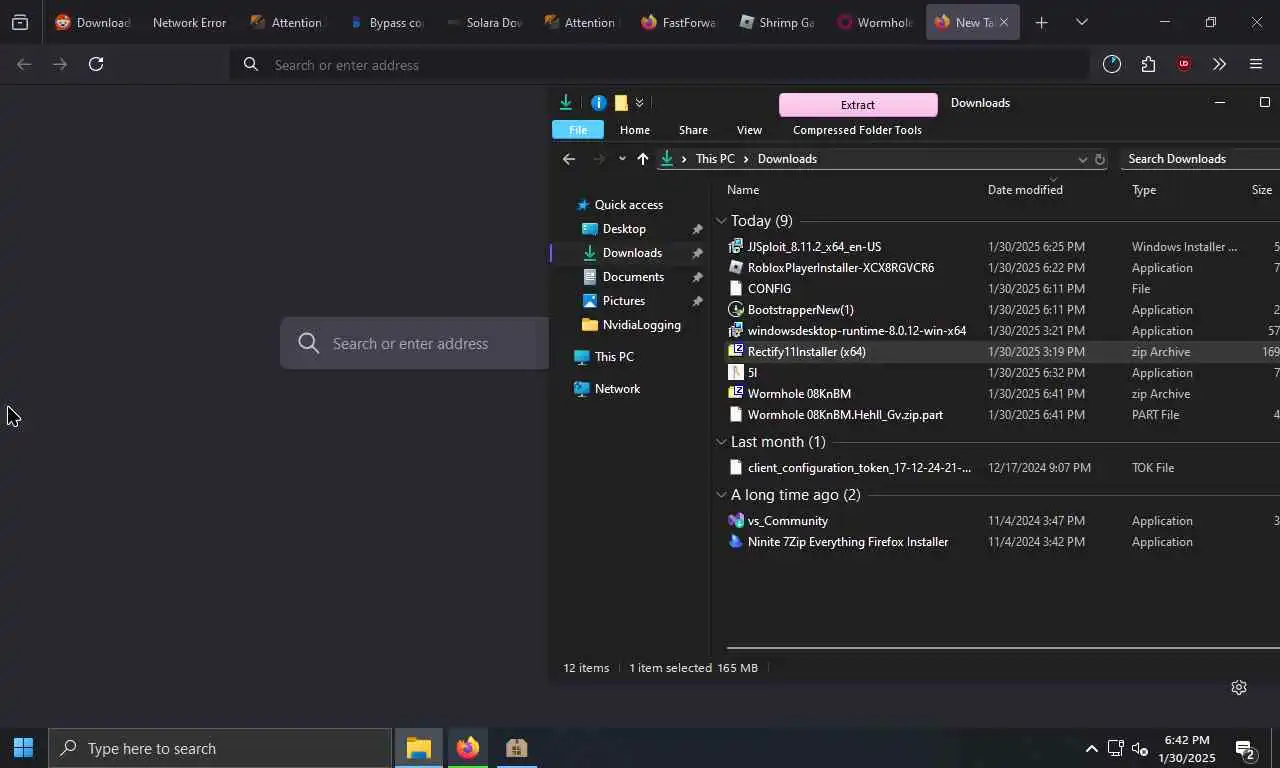
Task: Select Network in navigation pane
Action: pyautogui.click(x=617, y=389)
